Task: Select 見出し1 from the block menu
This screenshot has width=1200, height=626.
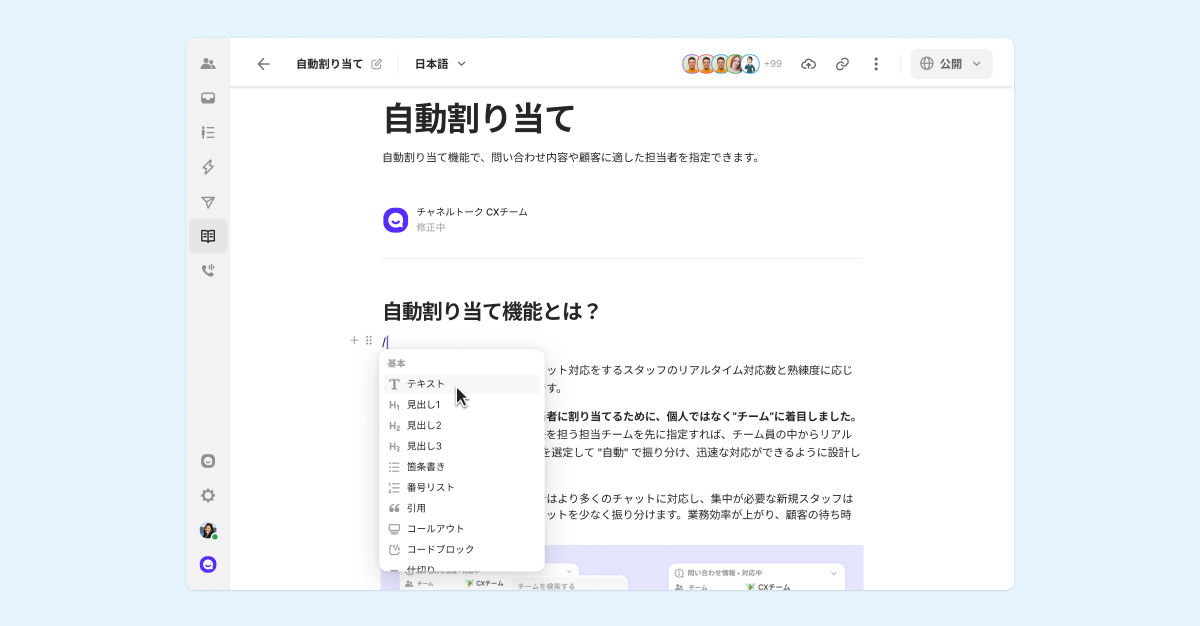Action: pyautogui.click(x=462, y=405)
